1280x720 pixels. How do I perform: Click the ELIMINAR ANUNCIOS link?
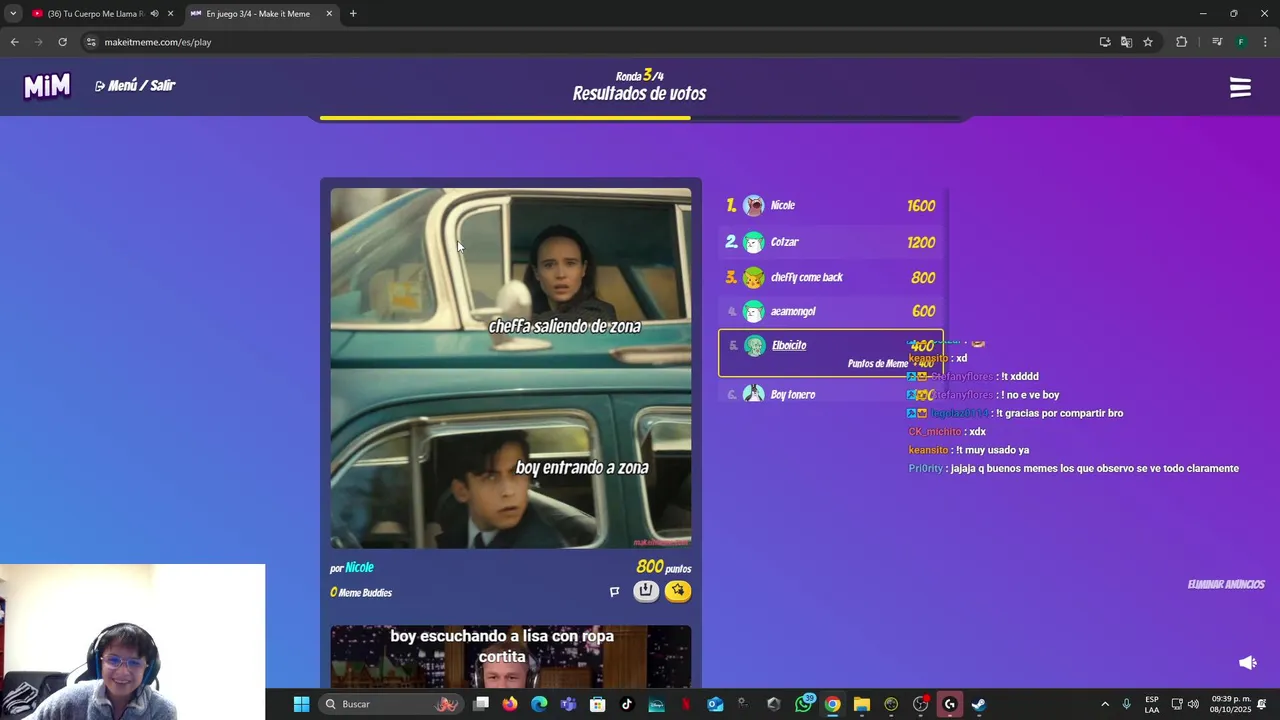pos(1226,584)
